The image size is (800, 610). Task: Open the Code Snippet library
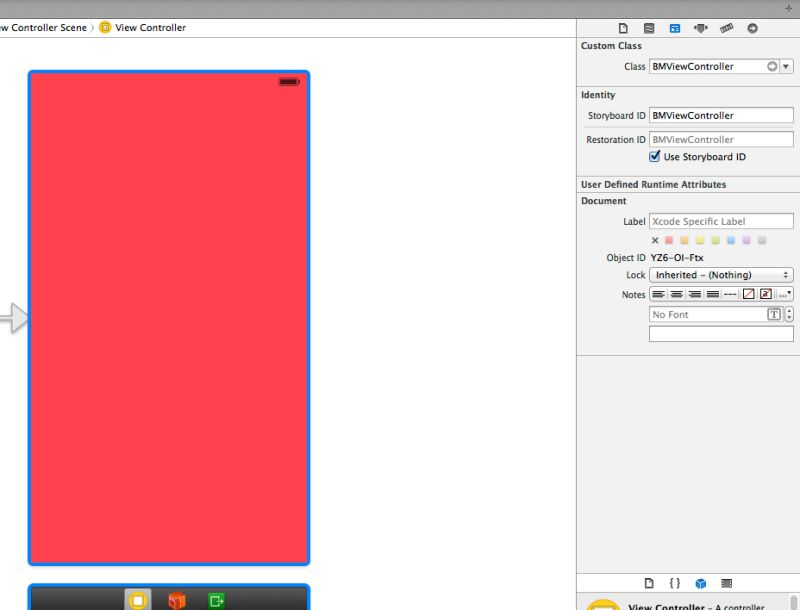(675, 583)
